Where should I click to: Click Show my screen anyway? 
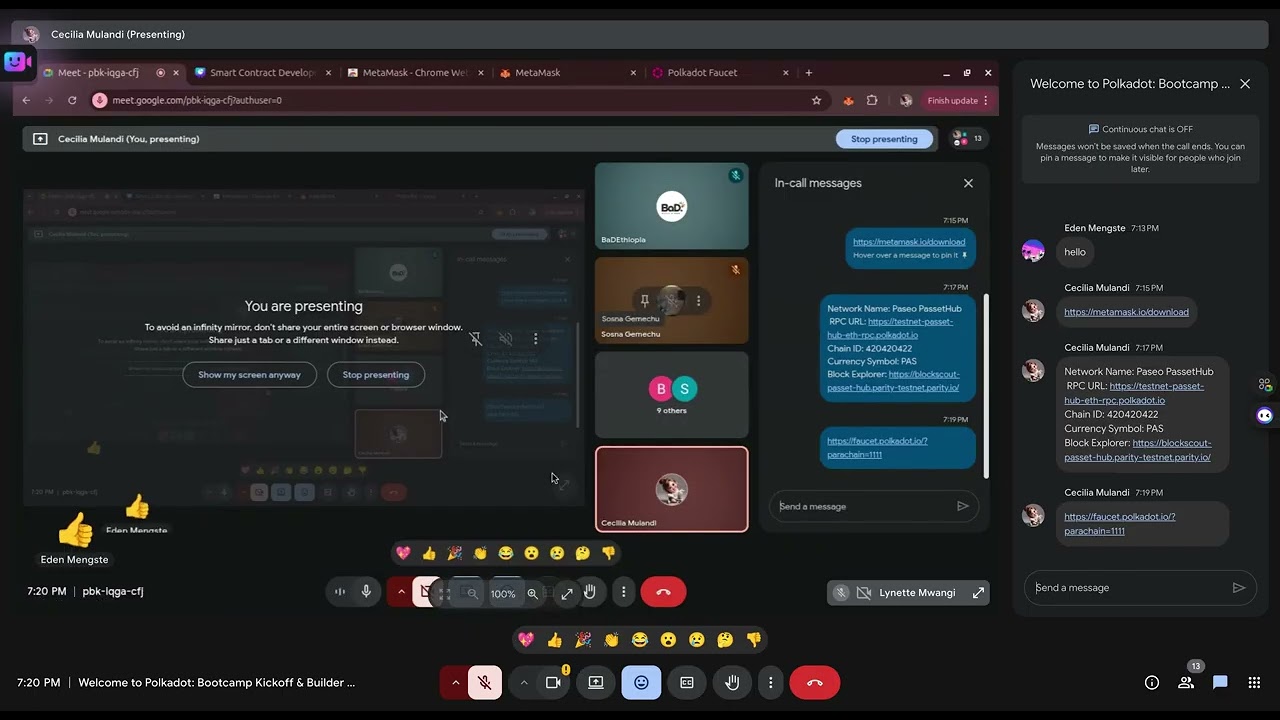pyautogui.click(x=249, y=375)
